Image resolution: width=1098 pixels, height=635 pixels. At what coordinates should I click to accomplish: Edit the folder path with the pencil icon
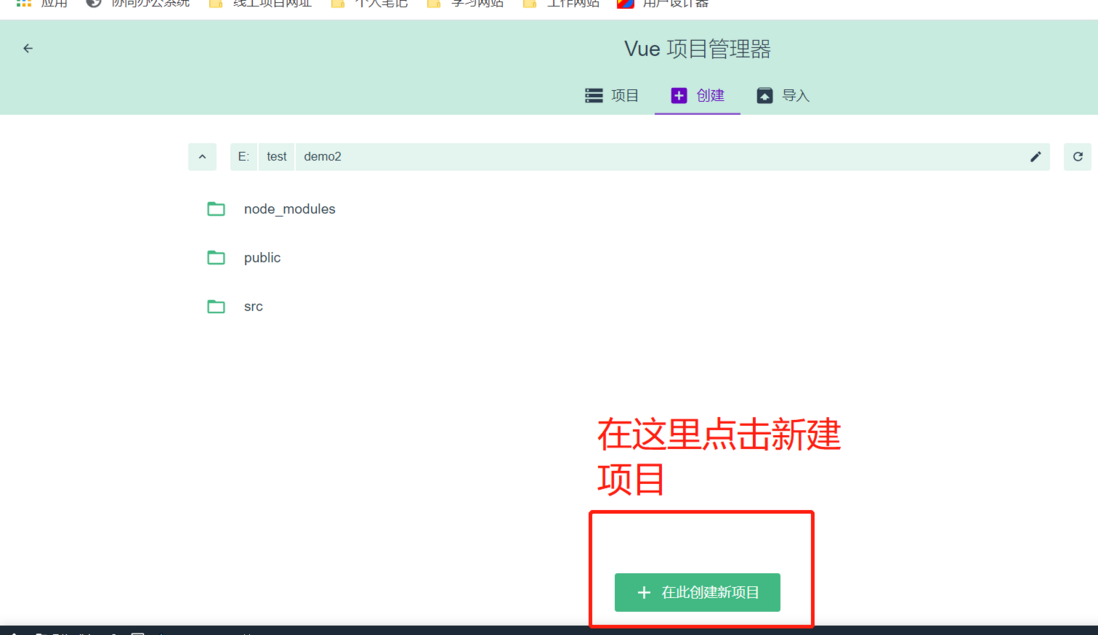tap(1036, 157)
